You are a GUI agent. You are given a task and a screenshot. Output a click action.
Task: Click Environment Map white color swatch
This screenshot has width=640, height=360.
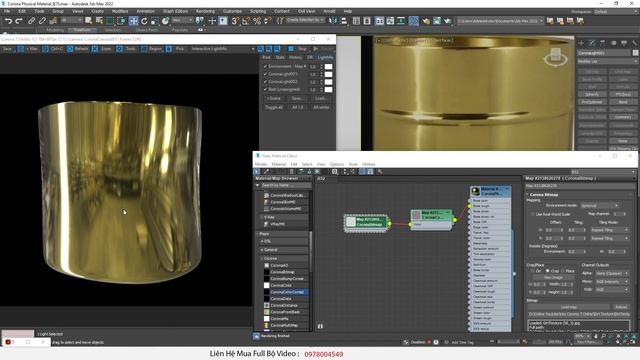pyautogui.click(x=329, y=66)
